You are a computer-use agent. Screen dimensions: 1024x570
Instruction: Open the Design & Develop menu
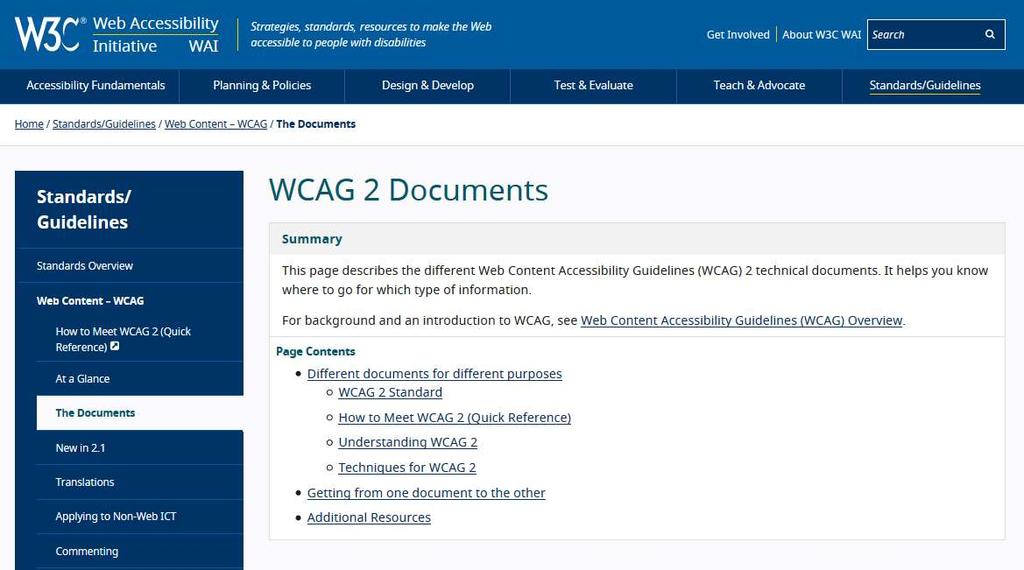[428, 86]
